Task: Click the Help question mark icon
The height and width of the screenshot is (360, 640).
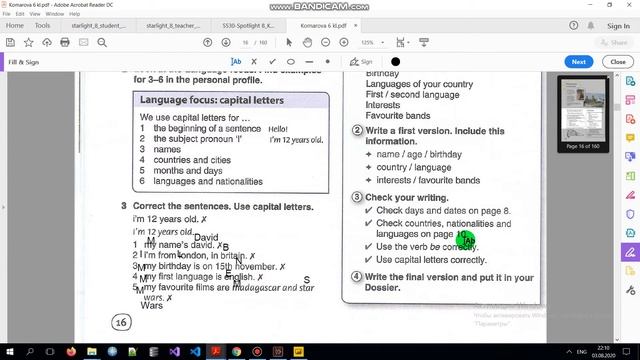Action: (573, 26)
